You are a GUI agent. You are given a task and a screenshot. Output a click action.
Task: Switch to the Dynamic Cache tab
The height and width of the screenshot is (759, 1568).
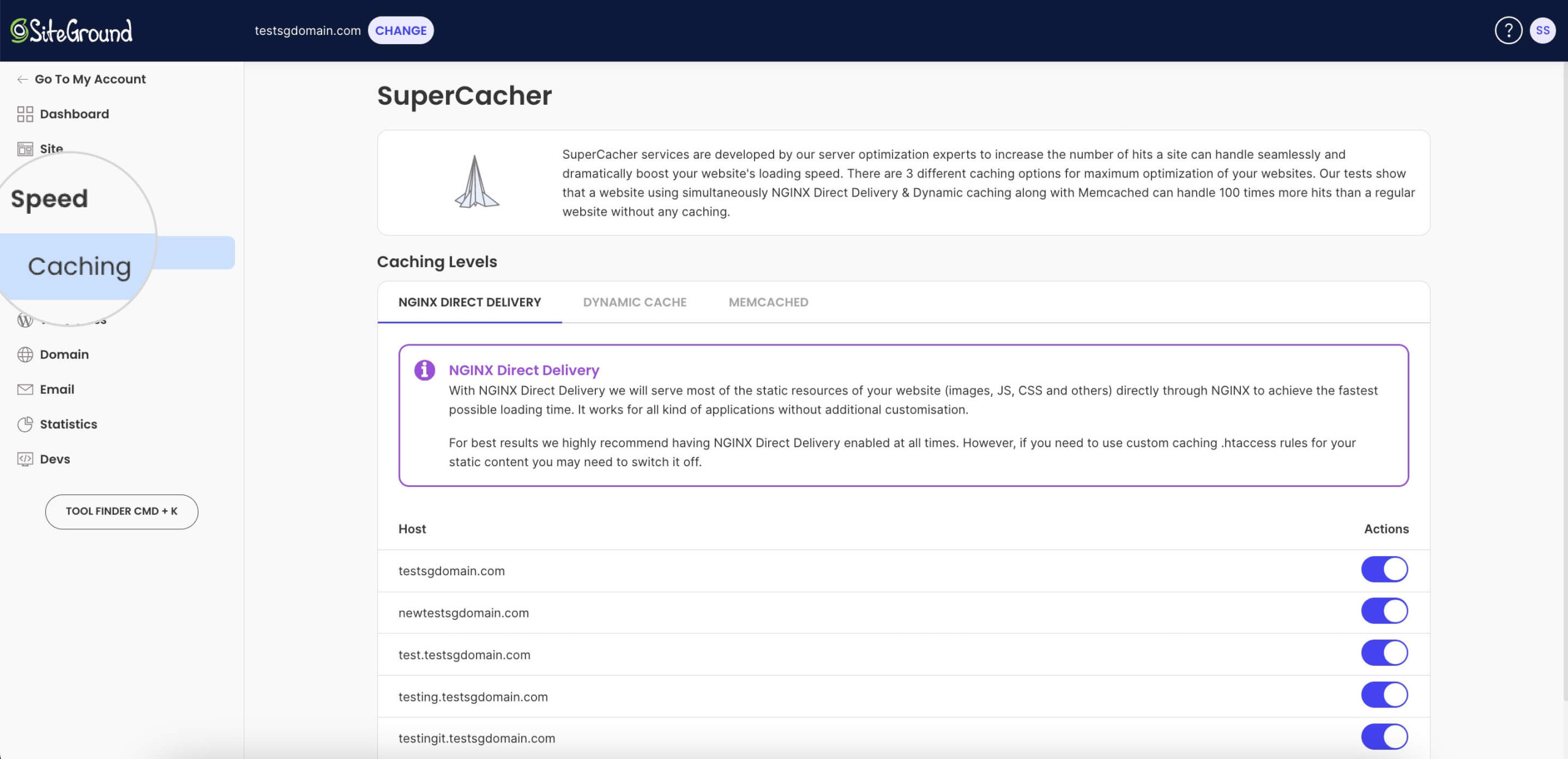click(635, 302)
